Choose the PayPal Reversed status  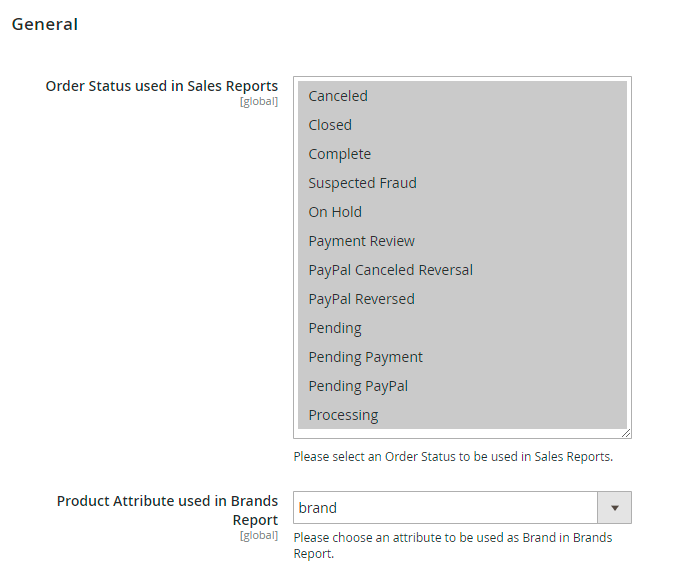pos(361,299)
